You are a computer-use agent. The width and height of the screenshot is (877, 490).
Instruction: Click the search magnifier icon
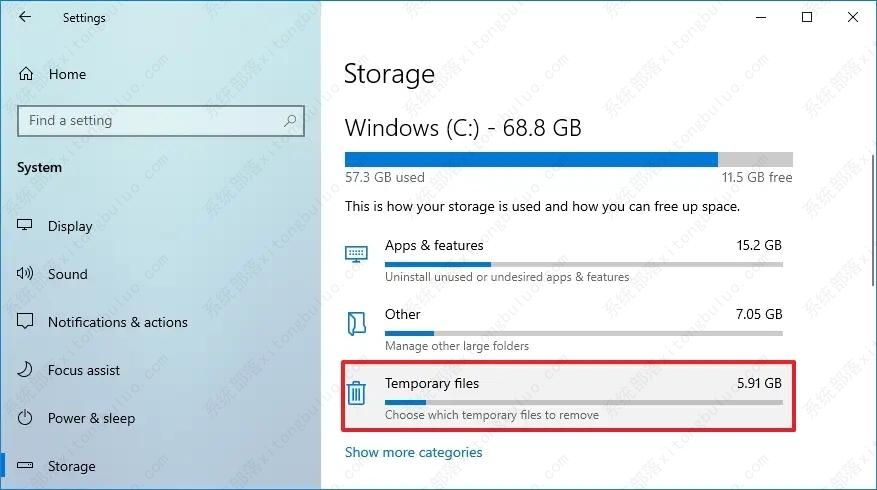(291, 121)
